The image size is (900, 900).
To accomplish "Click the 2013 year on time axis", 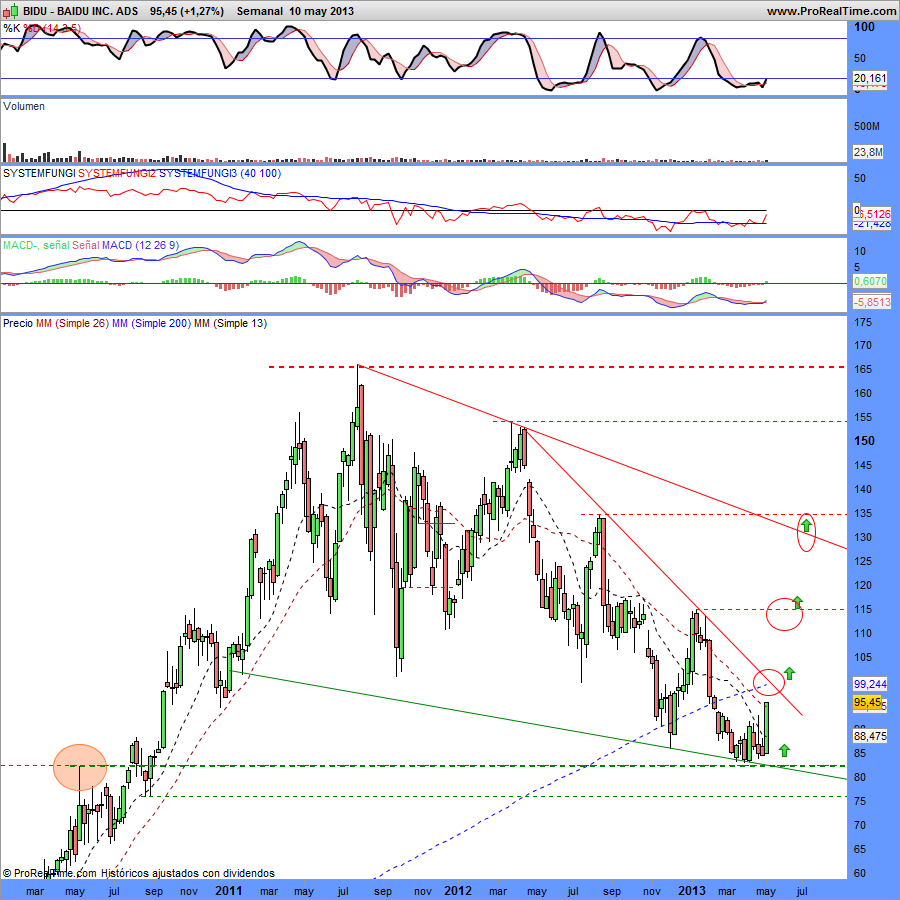I will (x=692, y=891).
